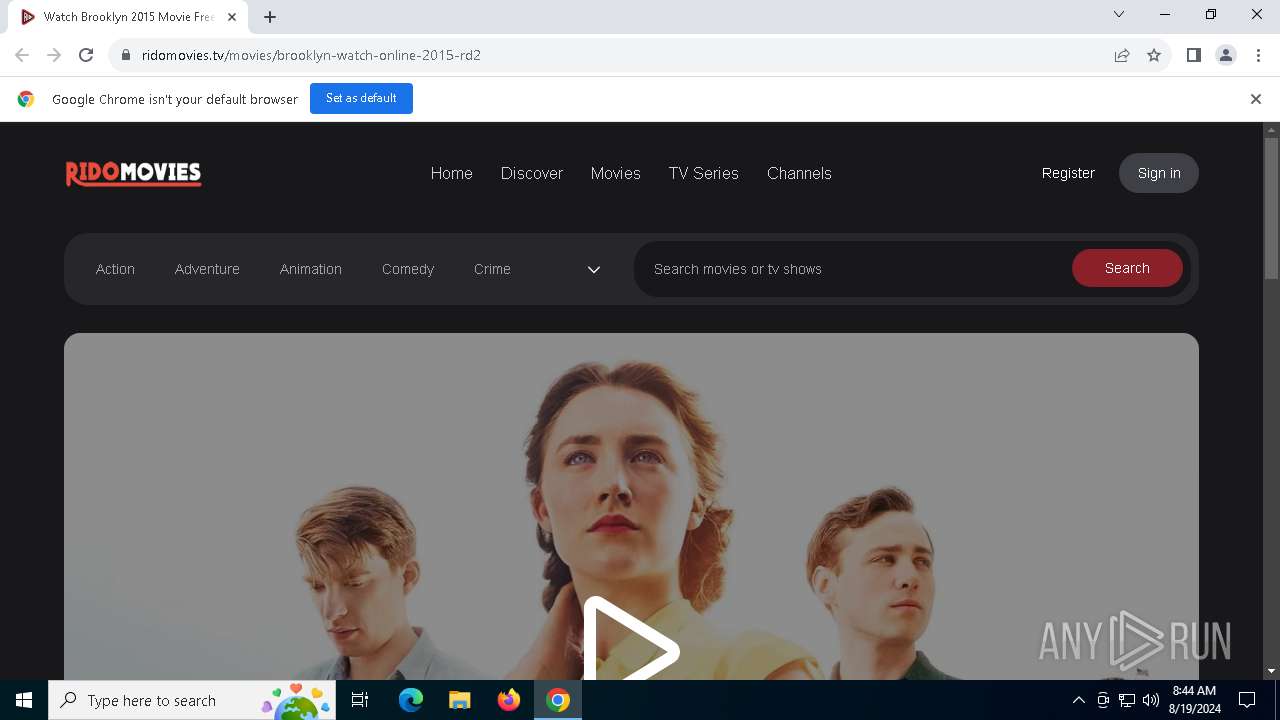Viewport: 1280px width, 720px height.
Task: Reload the current page
Action: [86, 55]
